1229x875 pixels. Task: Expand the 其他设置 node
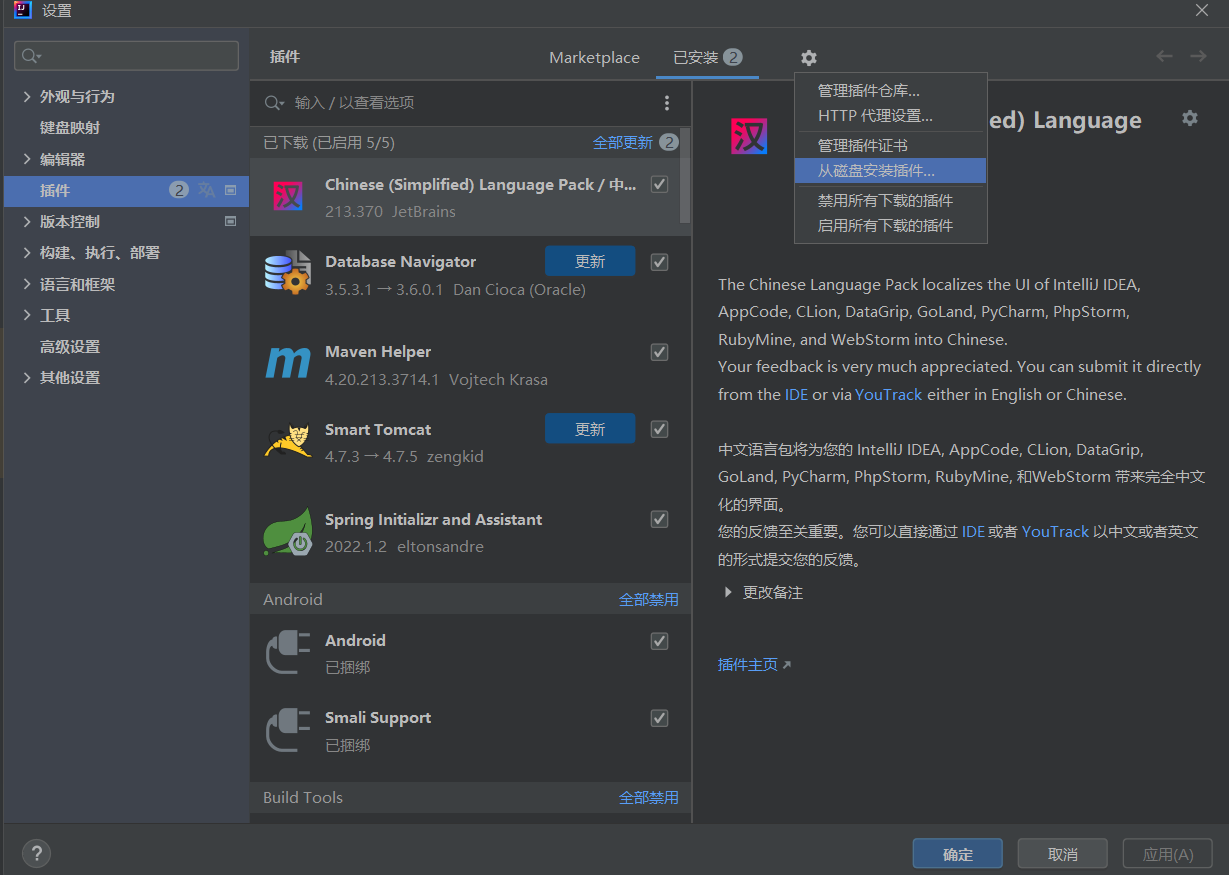(x=27, y=377)
